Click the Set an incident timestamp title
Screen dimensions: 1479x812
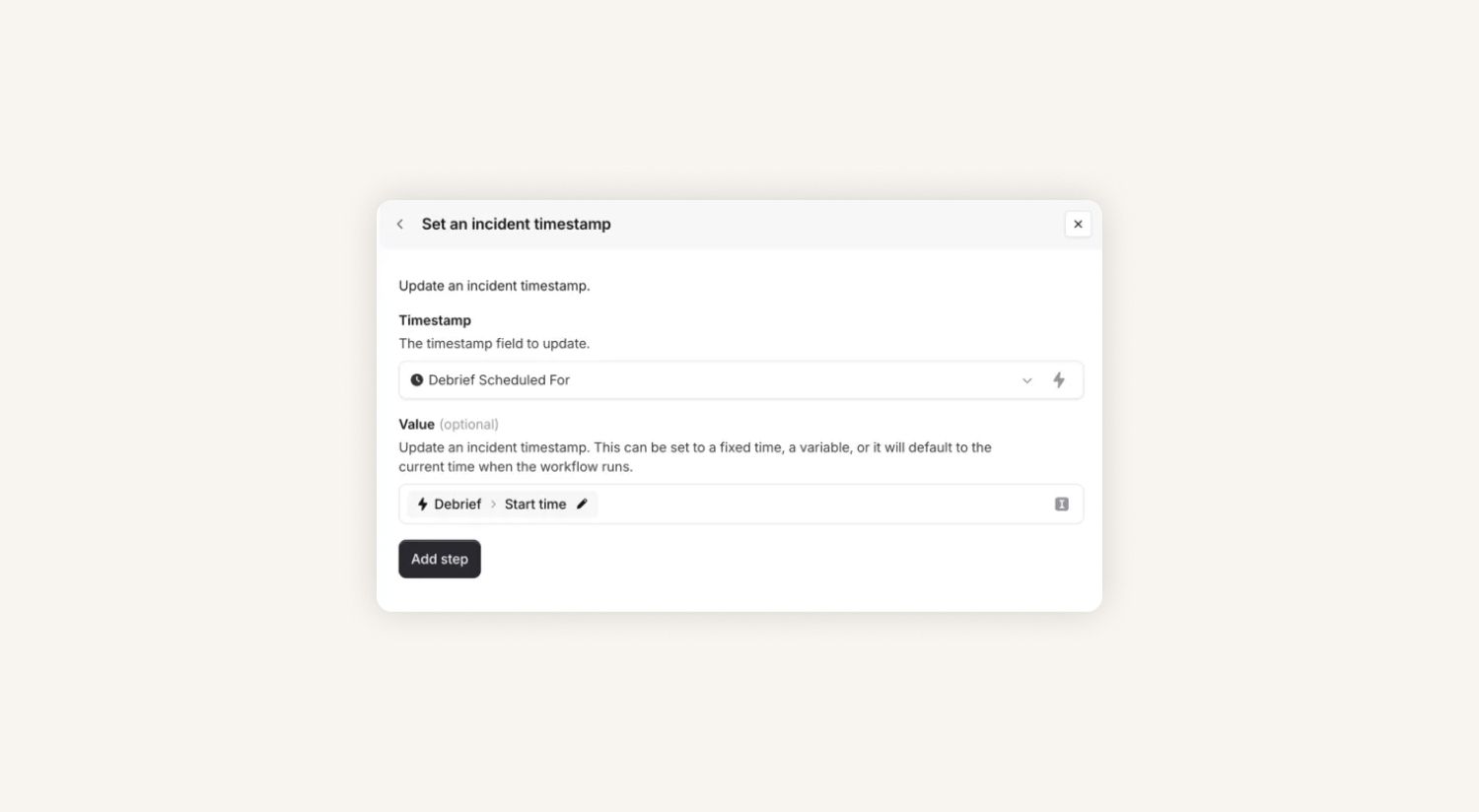tap(516, 225)
